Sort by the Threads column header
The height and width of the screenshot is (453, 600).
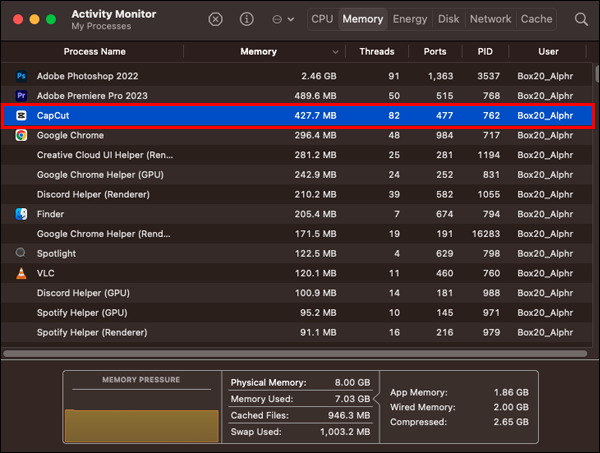coord(377,52)
